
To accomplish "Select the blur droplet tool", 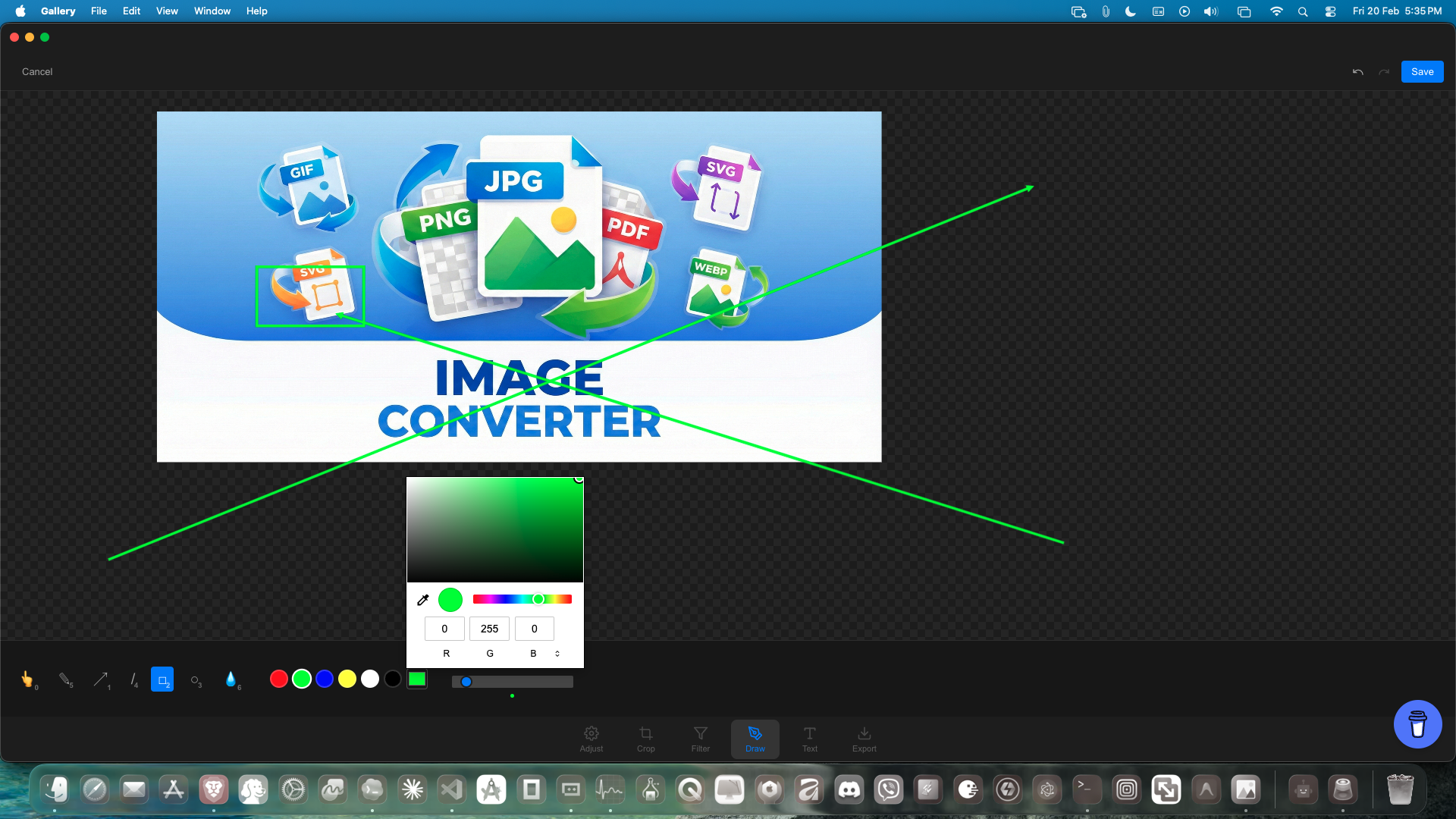I will 231,679.
